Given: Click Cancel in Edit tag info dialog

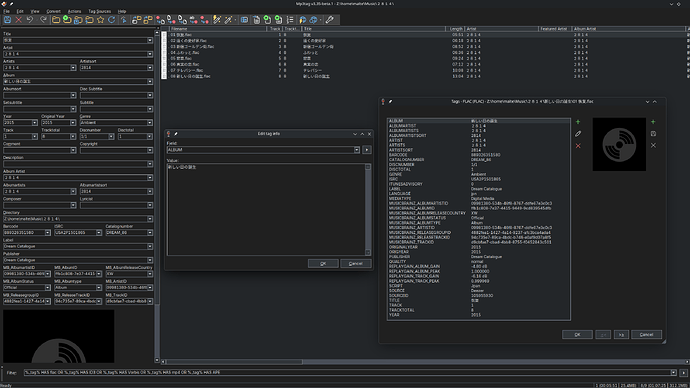Looking at the screenshot, I should point(356,264).
